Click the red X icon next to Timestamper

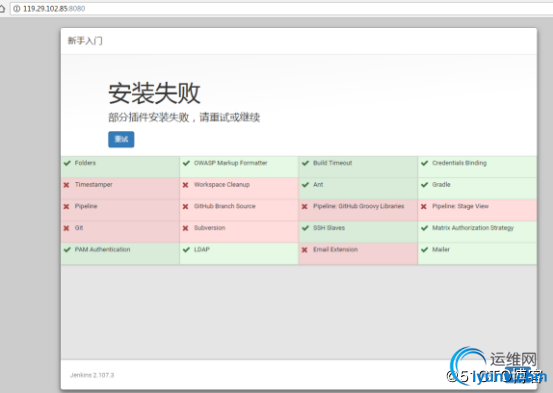pos(66,185)
